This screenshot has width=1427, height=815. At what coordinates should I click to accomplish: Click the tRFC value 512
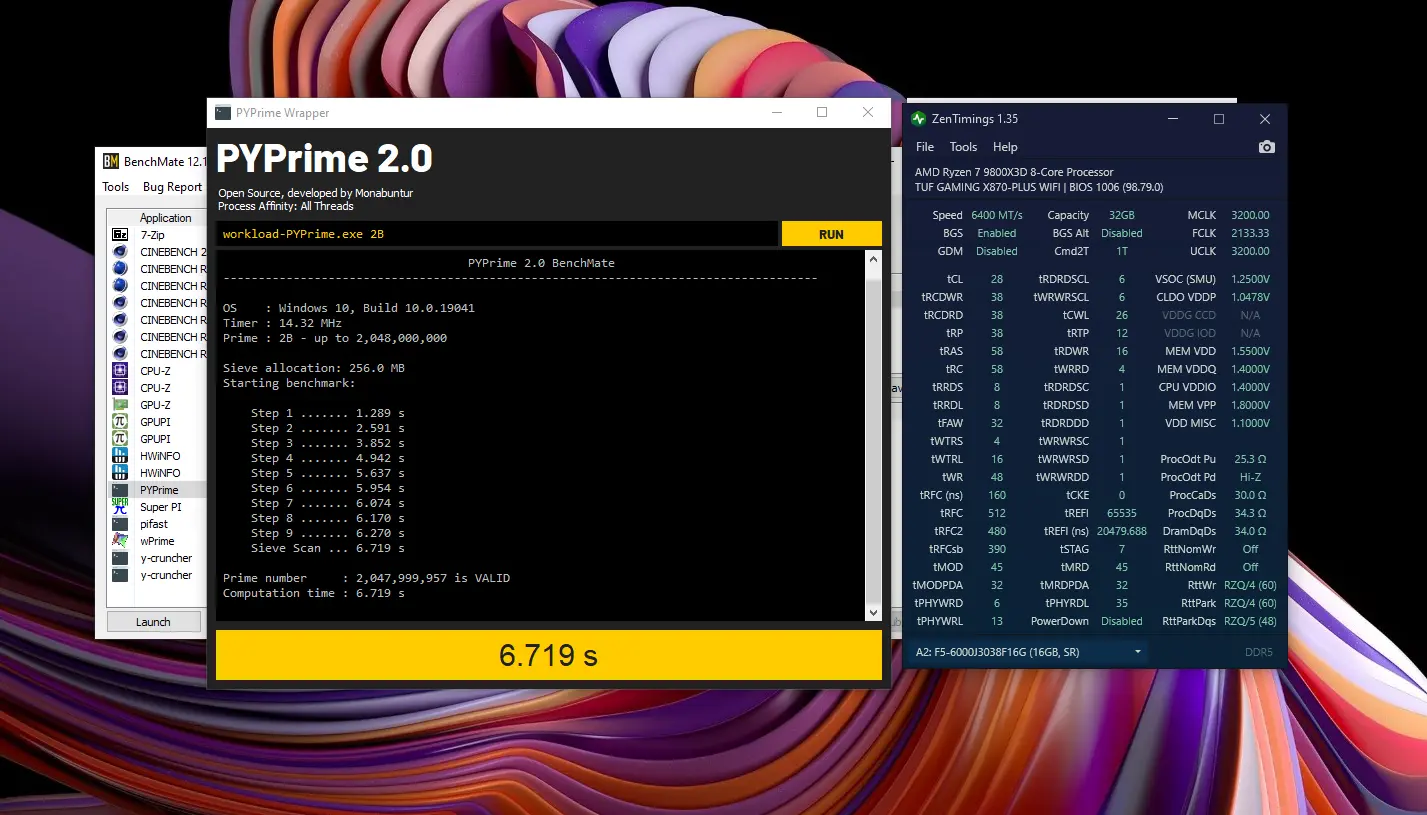click(x=997, y=513)
